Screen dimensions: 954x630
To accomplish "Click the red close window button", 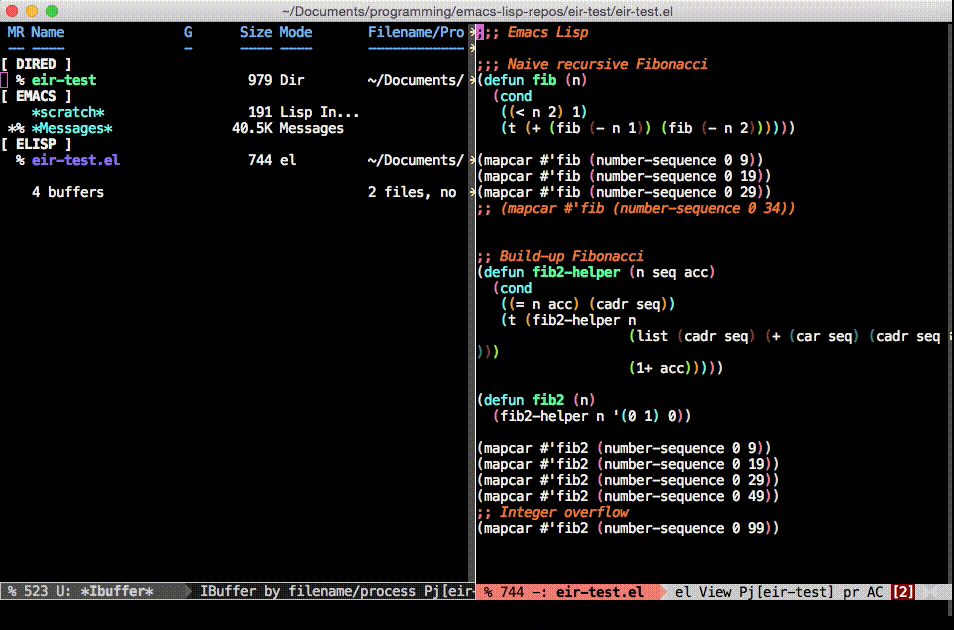I will point(12,11).
